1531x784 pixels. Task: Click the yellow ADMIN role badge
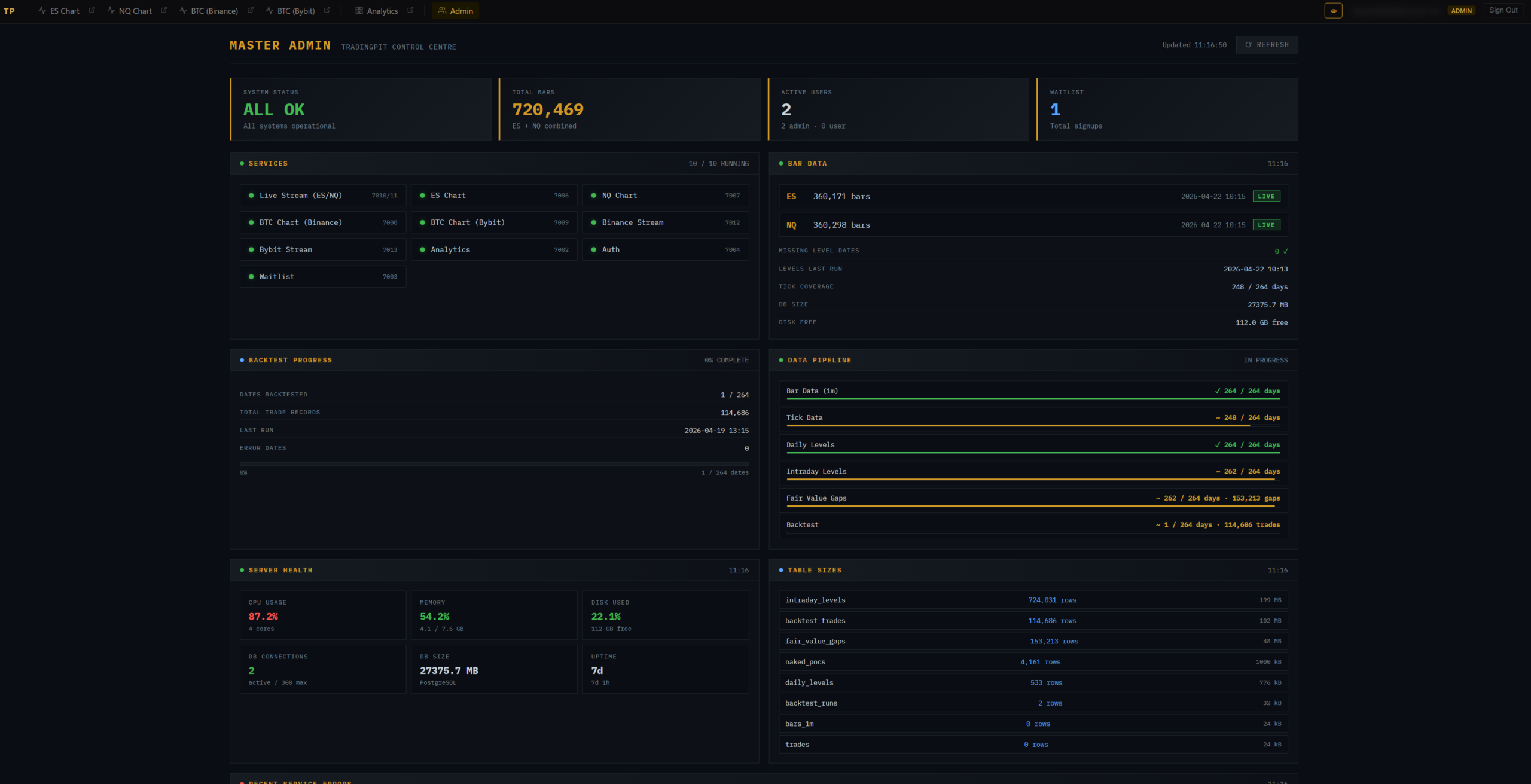pos(1461,11)
